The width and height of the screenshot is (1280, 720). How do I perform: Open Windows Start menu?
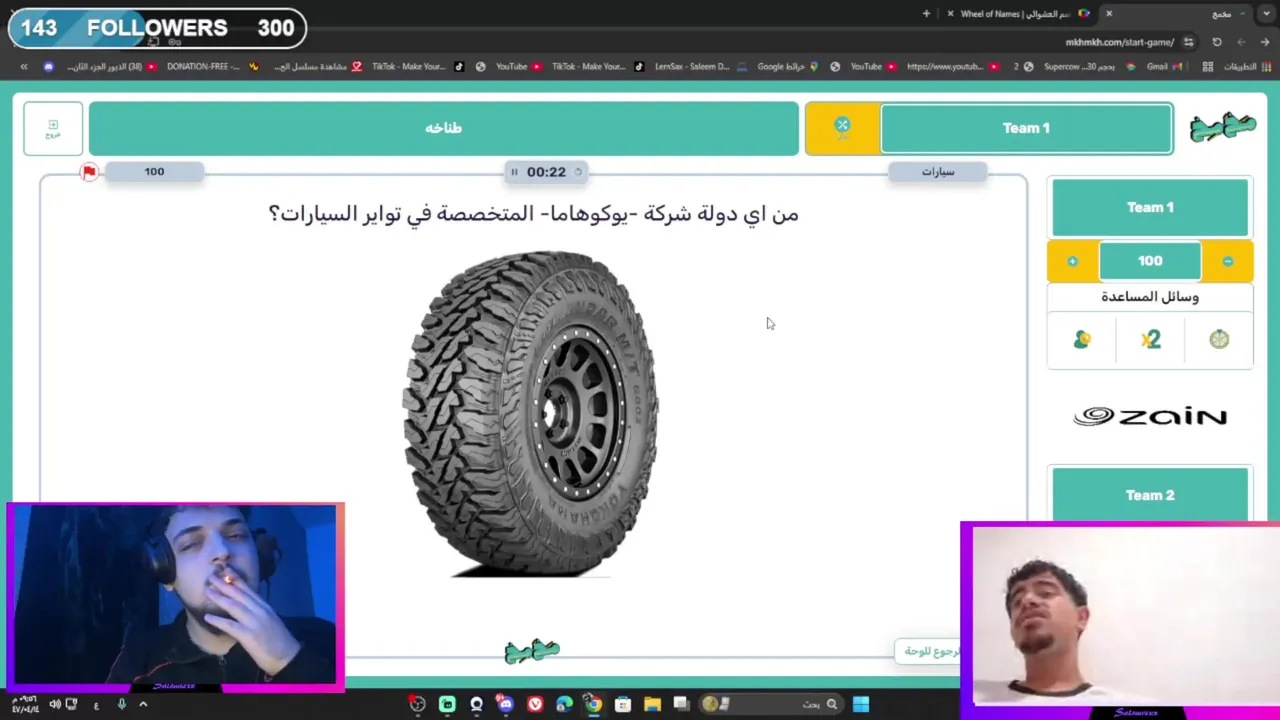tap(860, 705)
